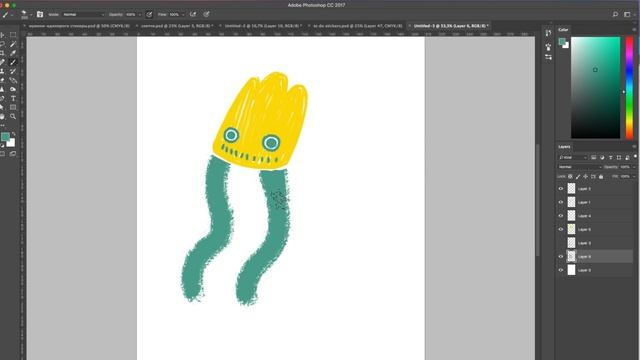
Task: Open the layer Fill dropdown arrow
Action: [634, 176]
